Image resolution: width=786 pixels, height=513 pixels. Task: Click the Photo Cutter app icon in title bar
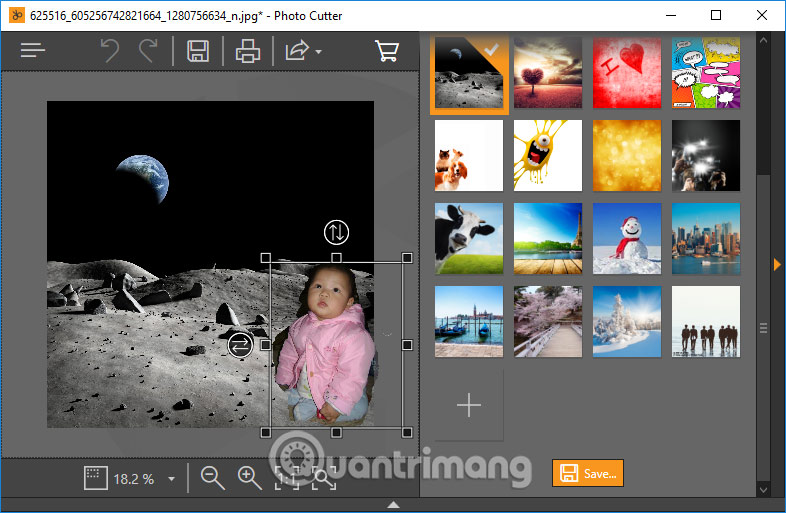point(17,15)
